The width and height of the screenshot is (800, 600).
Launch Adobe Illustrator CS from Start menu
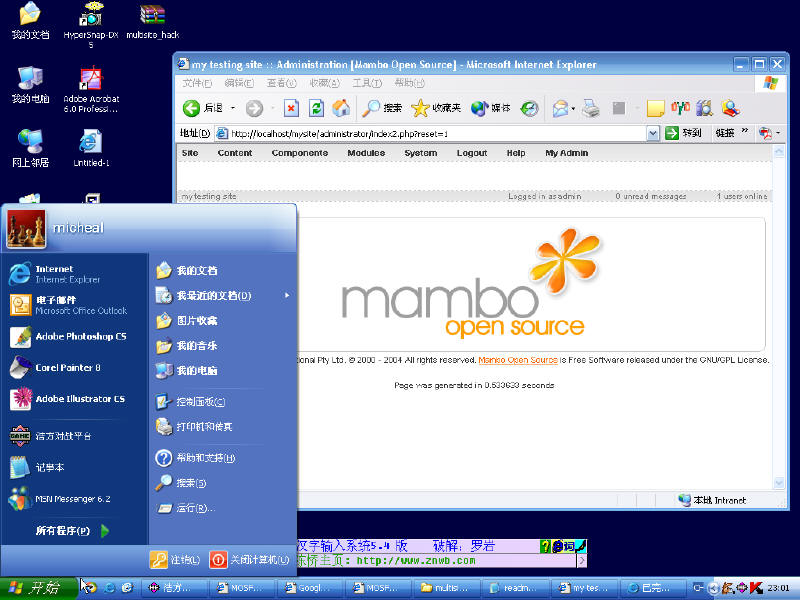click(x=74, y=398)
